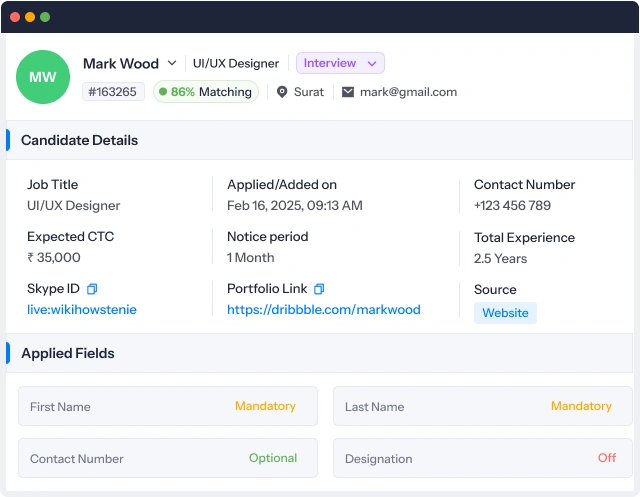
Task: Select the First Name field row
Action: pyautogui.click(x=168, y=406)
